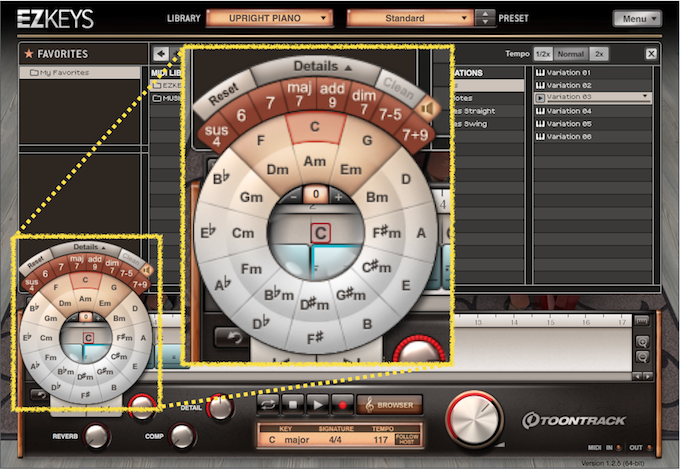Viewport: 680px width, 469px height.
Task: Choose Am chord on the smaller chord wheel
Action: (x=85, y=298)
